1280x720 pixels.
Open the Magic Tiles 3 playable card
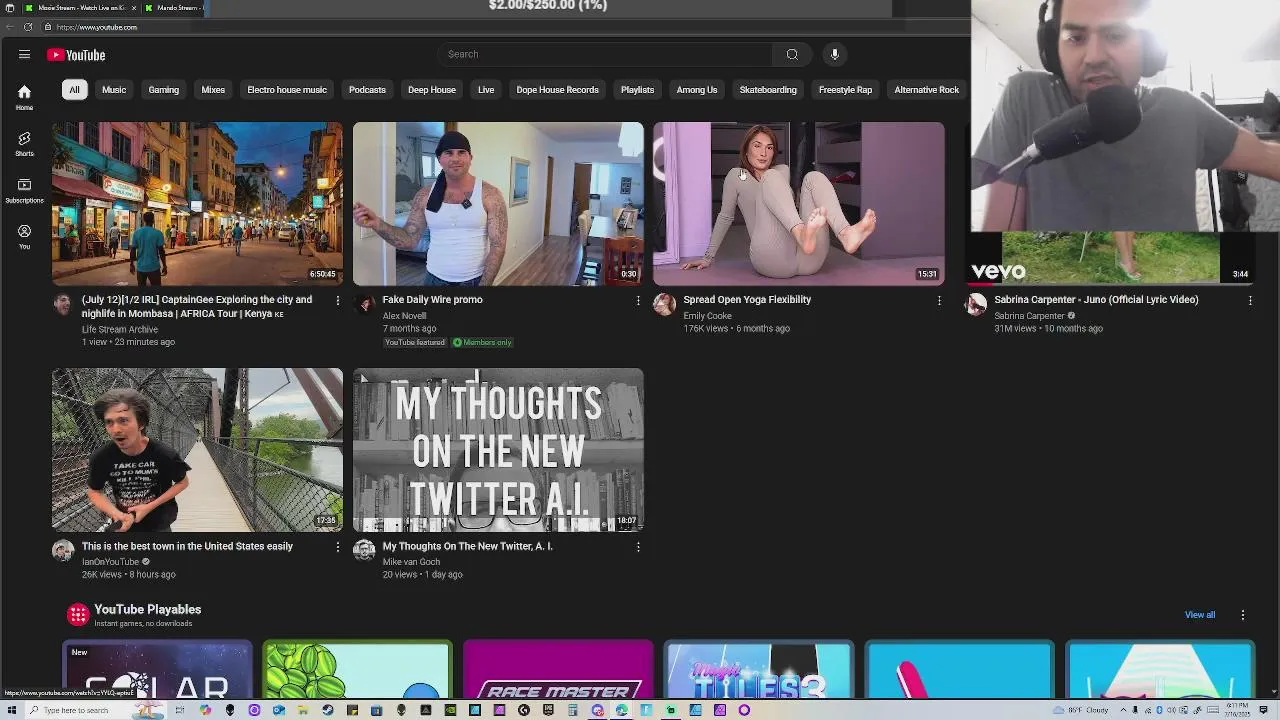click(x=758, y=670)
